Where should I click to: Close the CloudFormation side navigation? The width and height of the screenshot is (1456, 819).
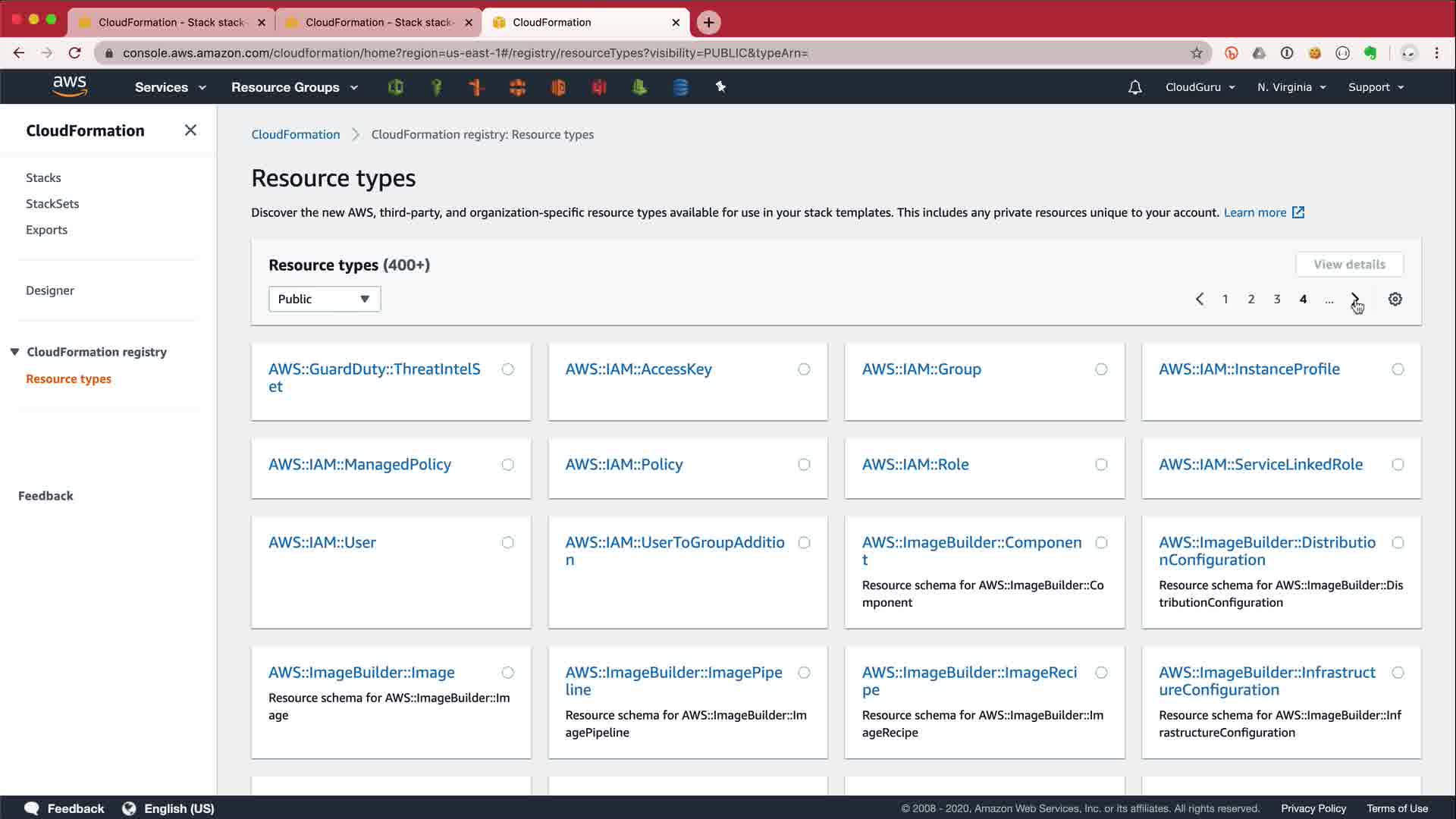(190, 130)
